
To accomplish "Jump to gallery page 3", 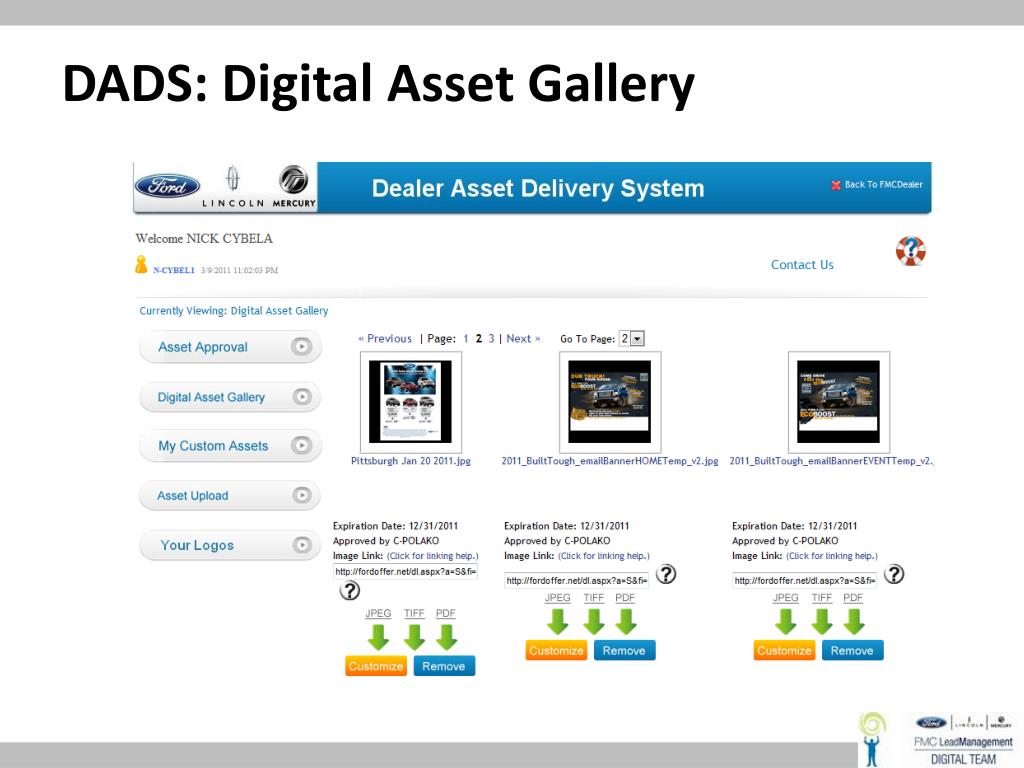I will point(491,338).
